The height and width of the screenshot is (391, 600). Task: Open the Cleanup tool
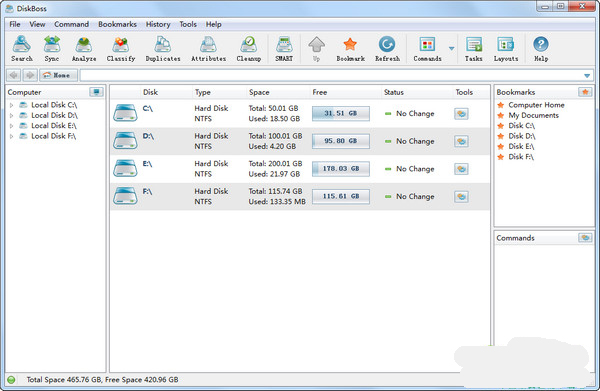[249, 49]
